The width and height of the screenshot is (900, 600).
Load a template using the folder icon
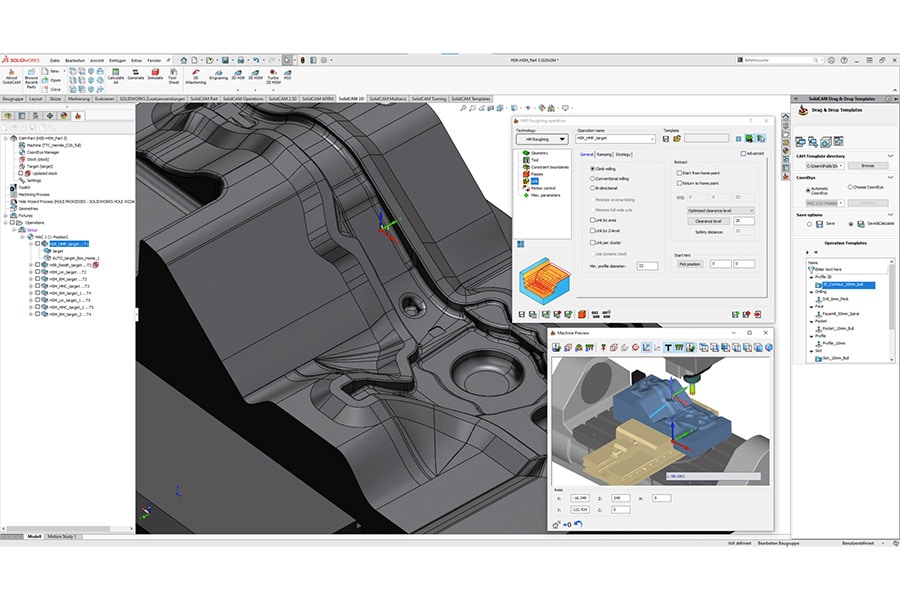pos(677,138)
